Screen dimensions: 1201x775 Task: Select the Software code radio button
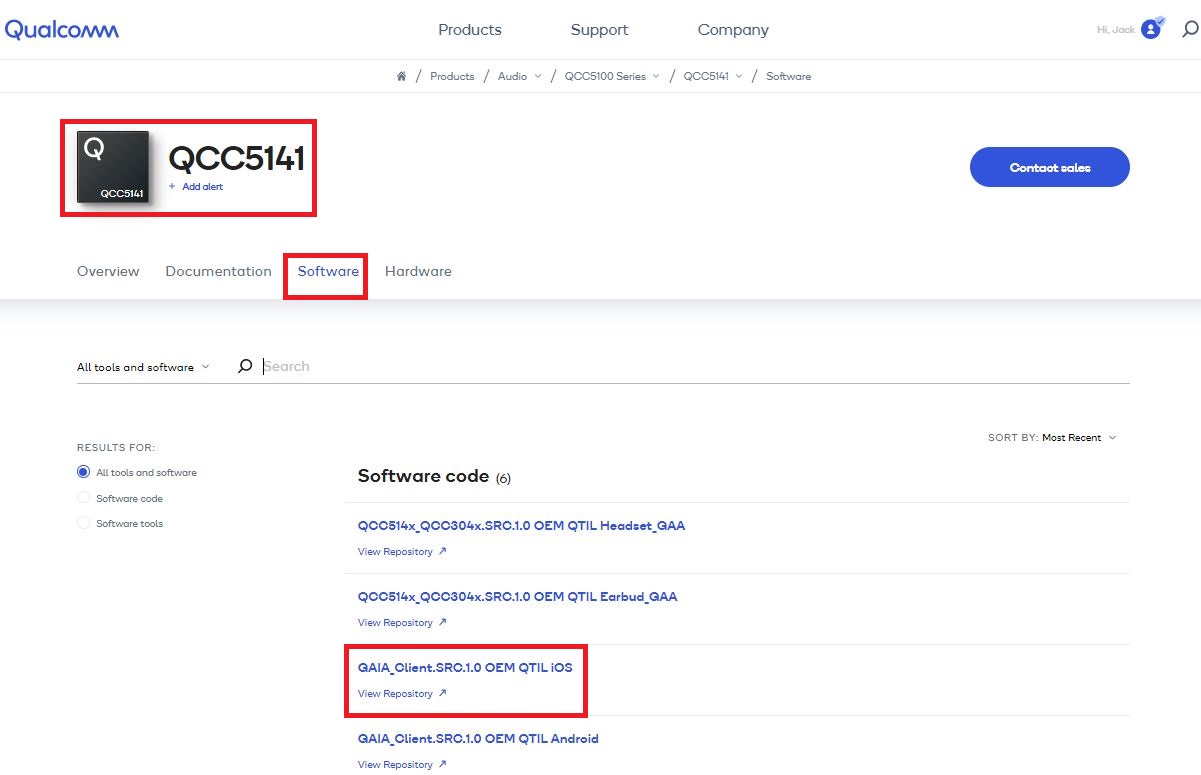click(84, 498)
